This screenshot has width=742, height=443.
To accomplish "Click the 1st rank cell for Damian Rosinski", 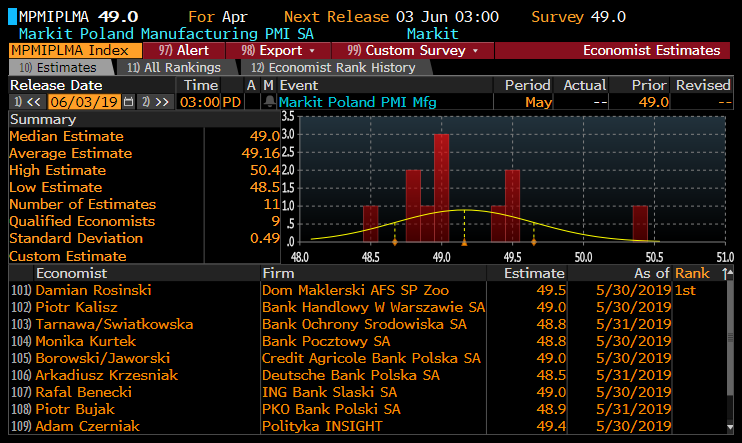I will pyautogui.click(x=685, y=290).
